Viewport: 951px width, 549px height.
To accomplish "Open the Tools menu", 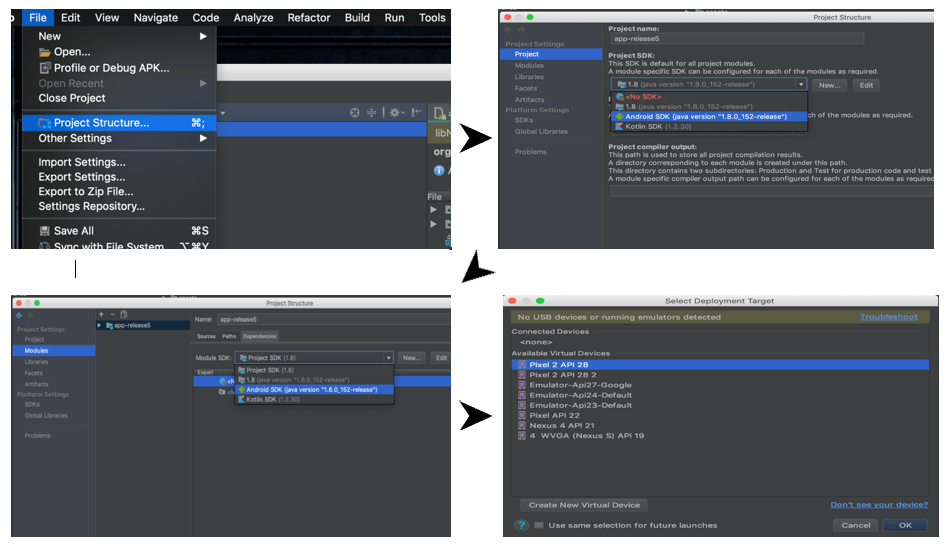I will point(432,18).
